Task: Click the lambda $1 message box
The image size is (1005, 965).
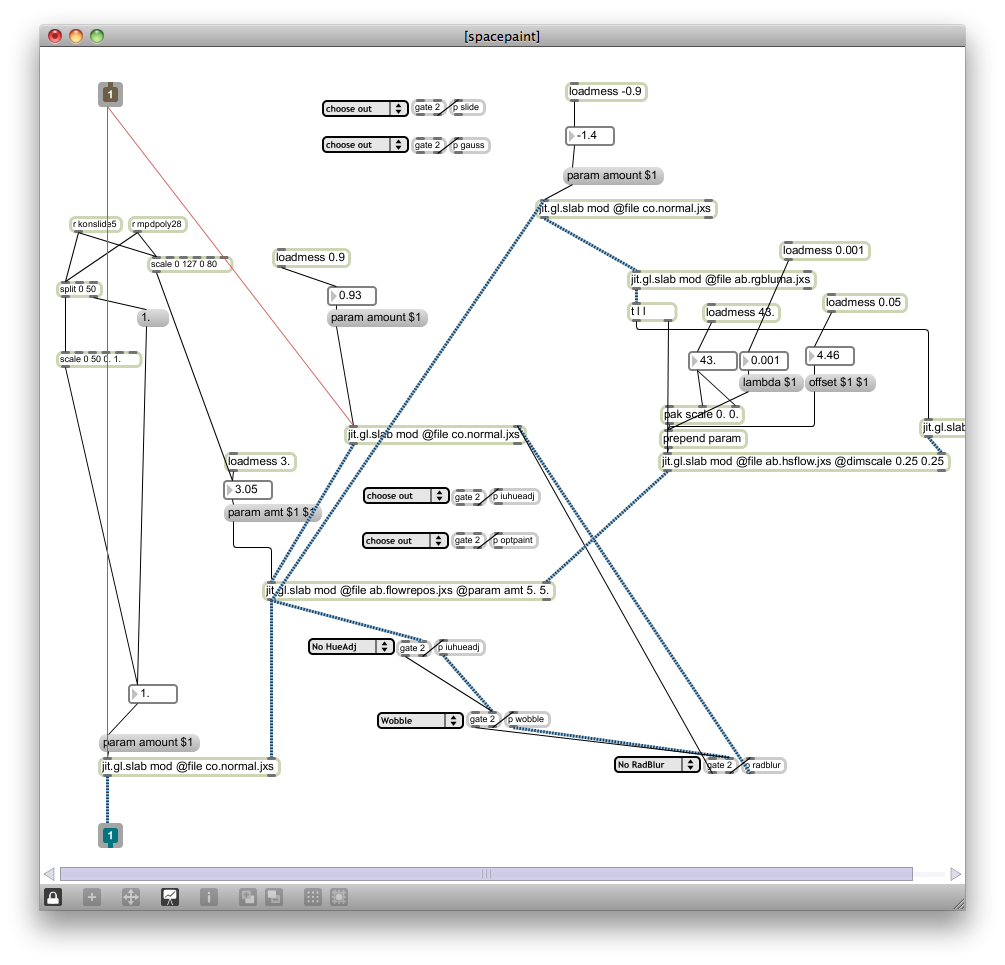Action: tap(770, 383)
